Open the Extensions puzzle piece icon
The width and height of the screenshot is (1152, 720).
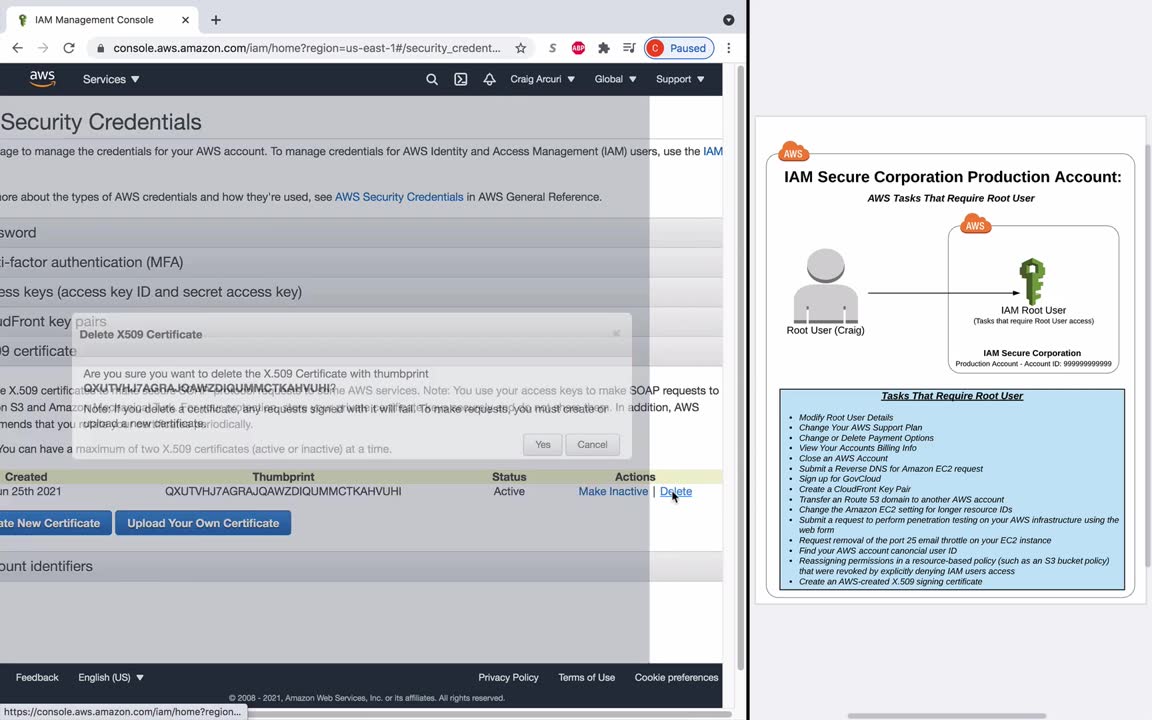click(603, 48)
